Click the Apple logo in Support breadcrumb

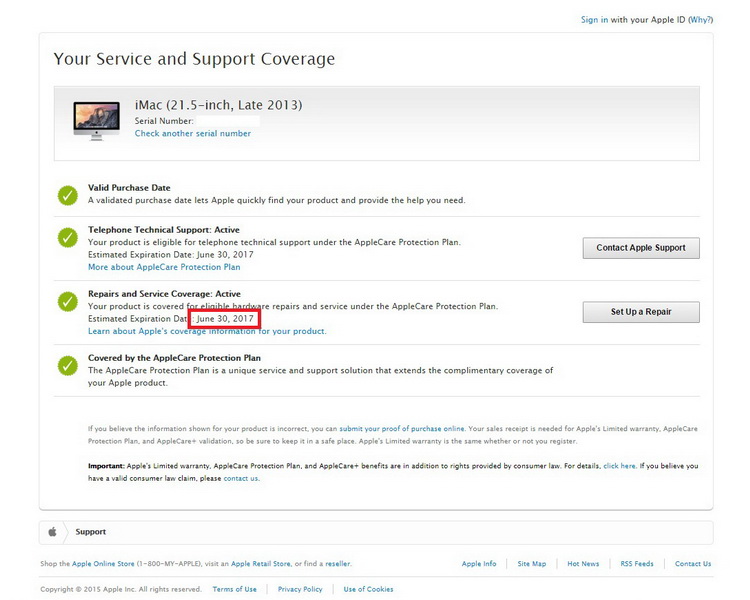pyautogui.click(x=53, y=532)
